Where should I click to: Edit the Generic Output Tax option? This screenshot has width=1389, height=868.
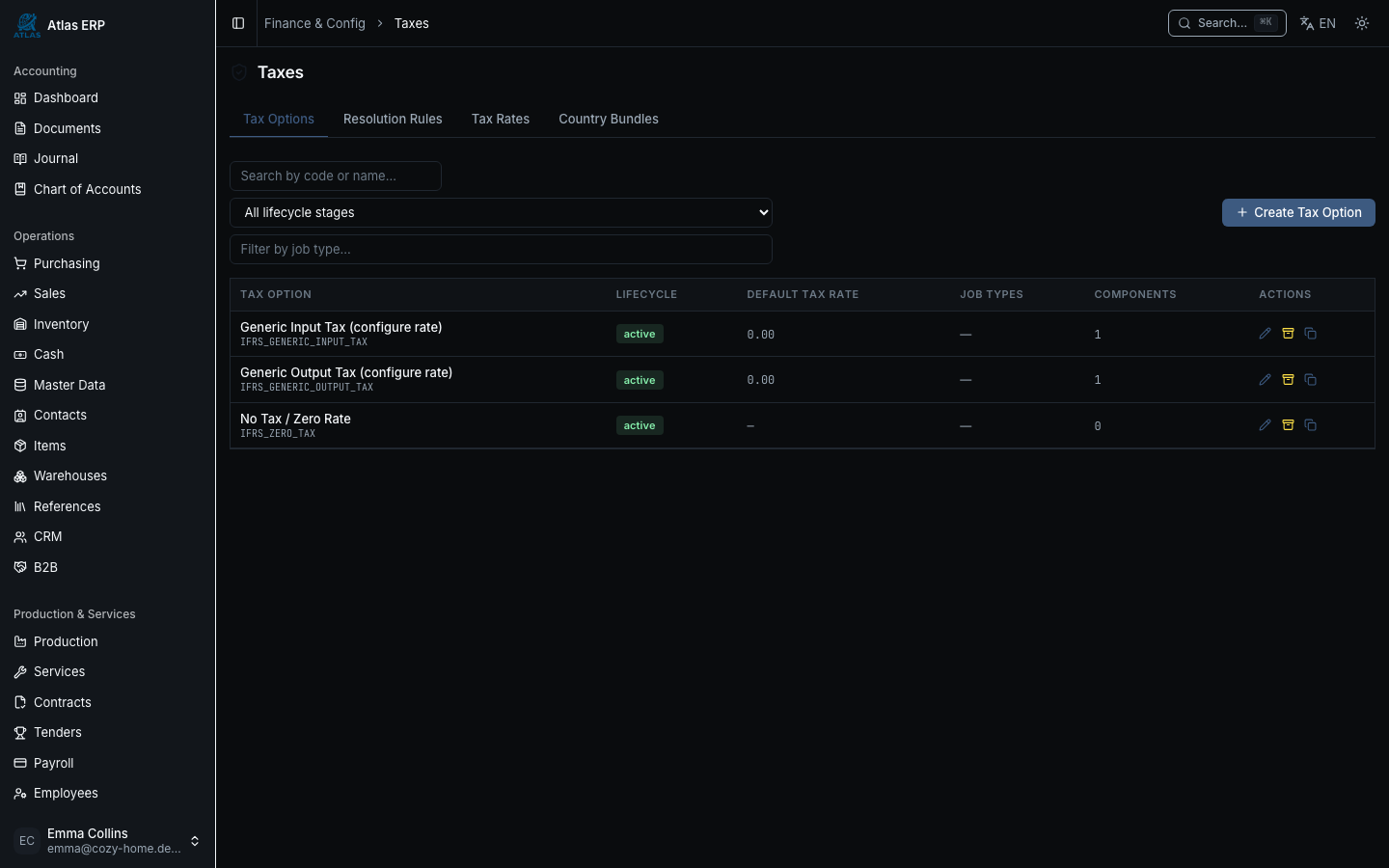click(x=1265, y=380)
